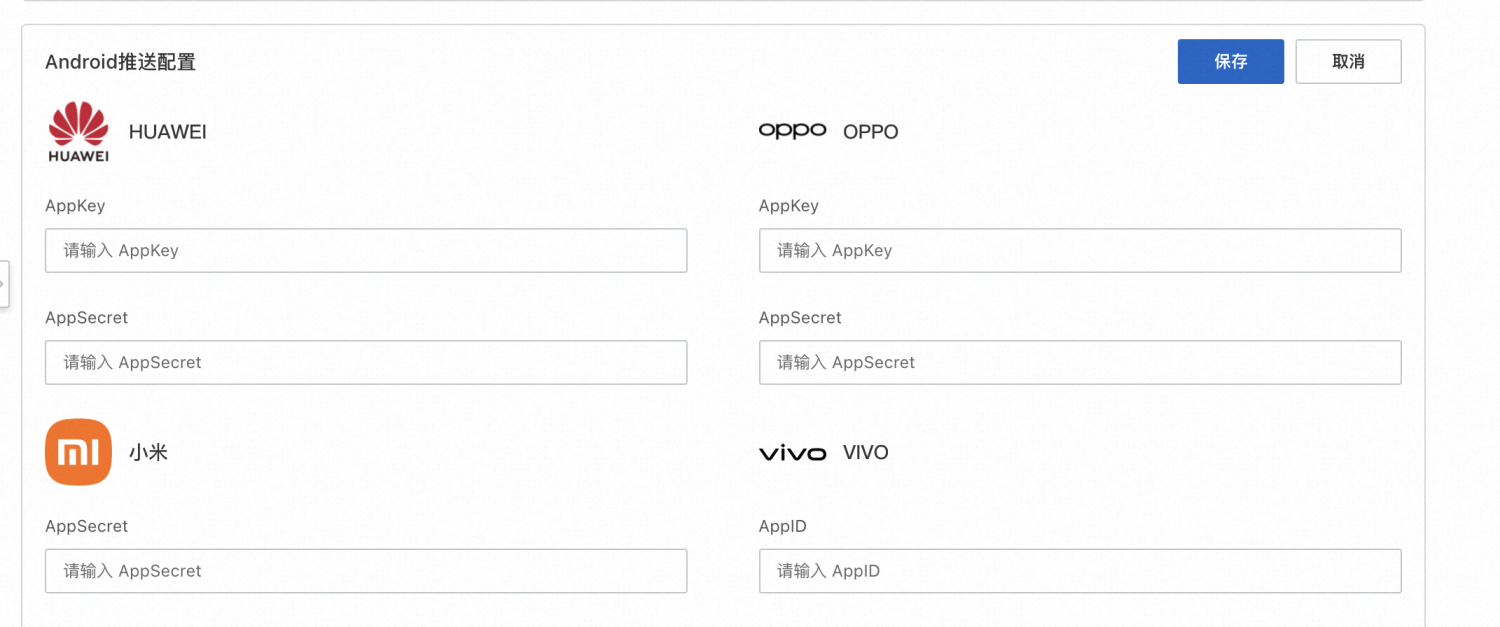Focus the OPPO AppKey input field
Image resolution: width=1500 pixels, height=627 pixels.
(x=1080, y=250)
